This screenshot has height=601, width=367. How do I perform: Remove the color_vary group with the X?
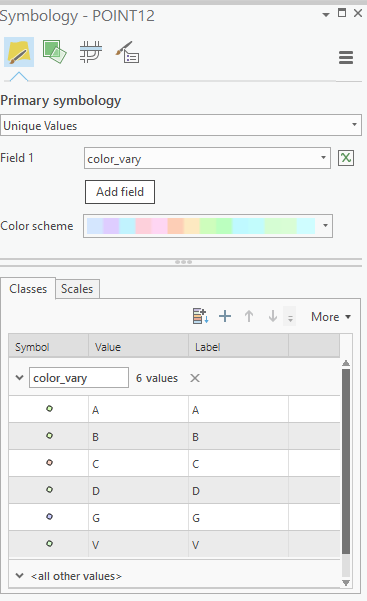[195, 378]
